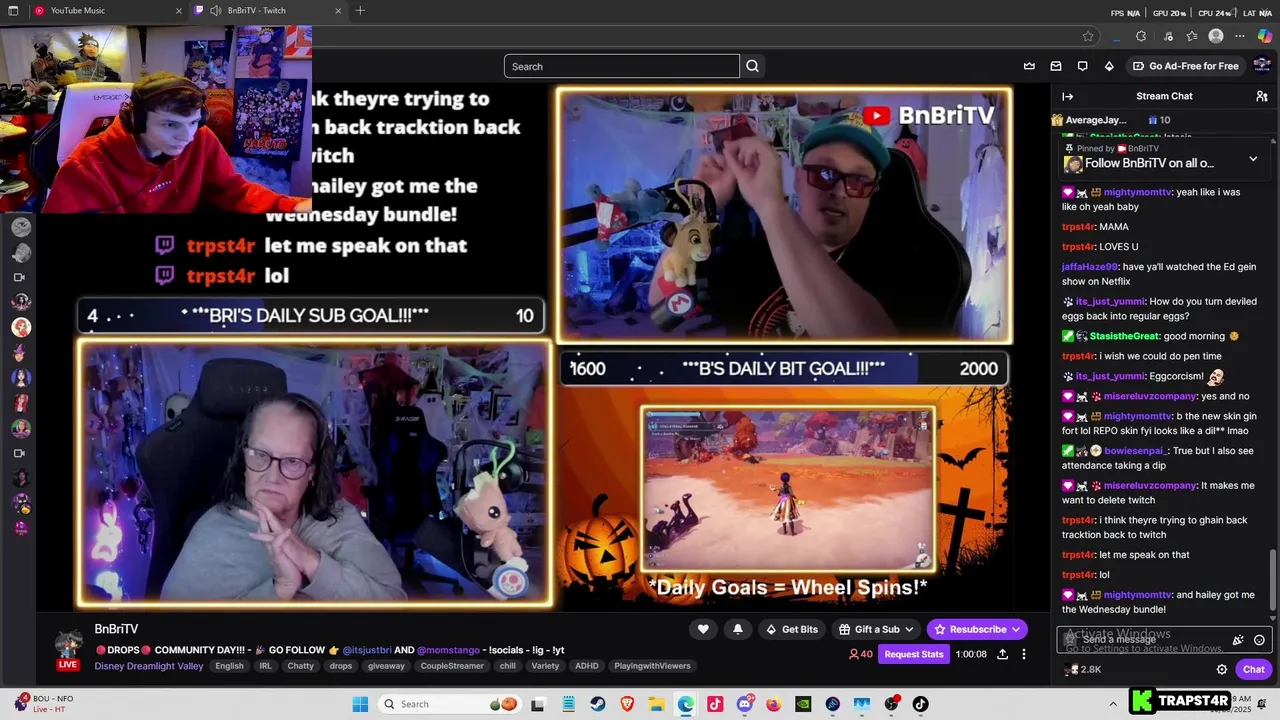Click the Windows Start button

[360, 704]
